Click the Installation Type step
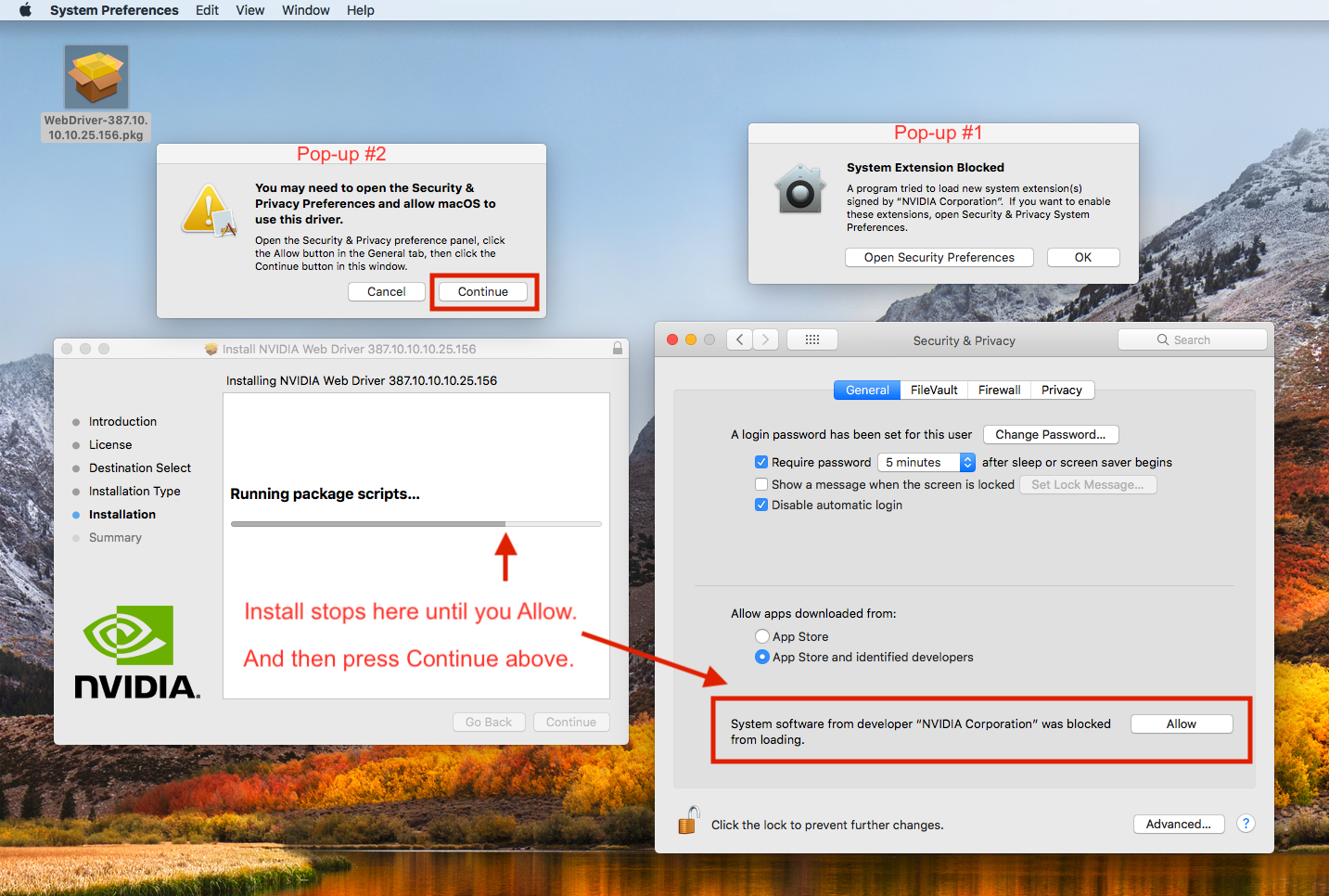Screen dimensions: 1329x896 pos(134,491)
